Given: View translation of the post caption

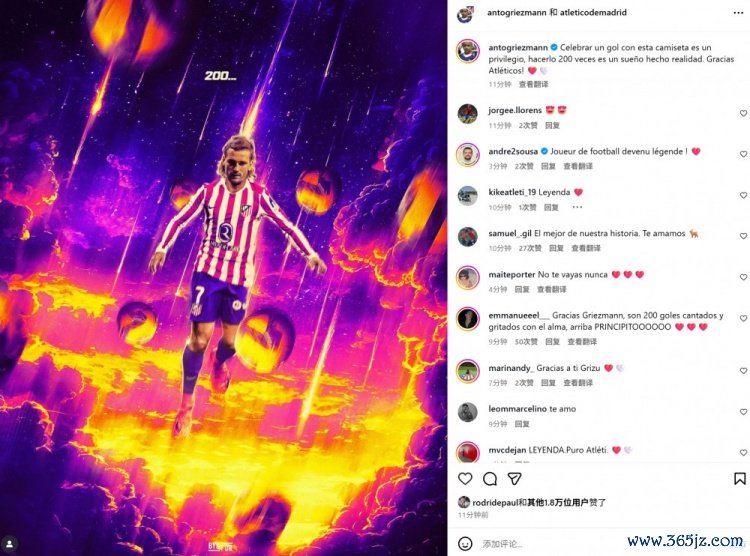Looking at the screenshot, I should tap(533, 84).
